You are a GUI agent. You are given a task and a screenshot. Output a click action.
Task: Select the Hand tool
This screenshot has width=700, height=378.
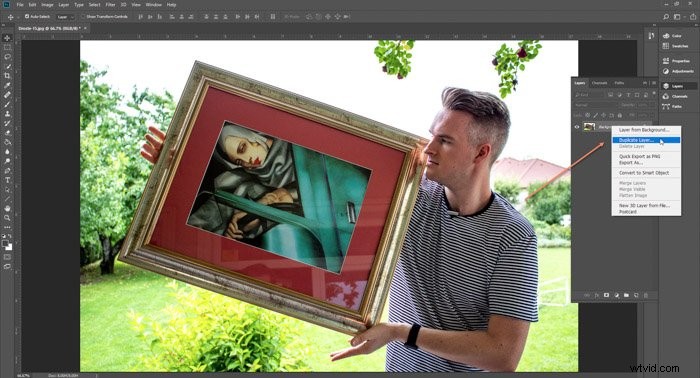coord(7,208)
